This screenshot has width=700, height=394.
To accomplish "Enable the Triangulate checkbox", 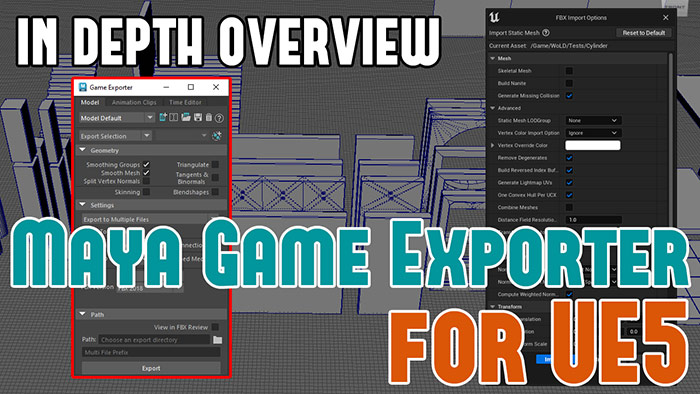I will click(215, 165).
